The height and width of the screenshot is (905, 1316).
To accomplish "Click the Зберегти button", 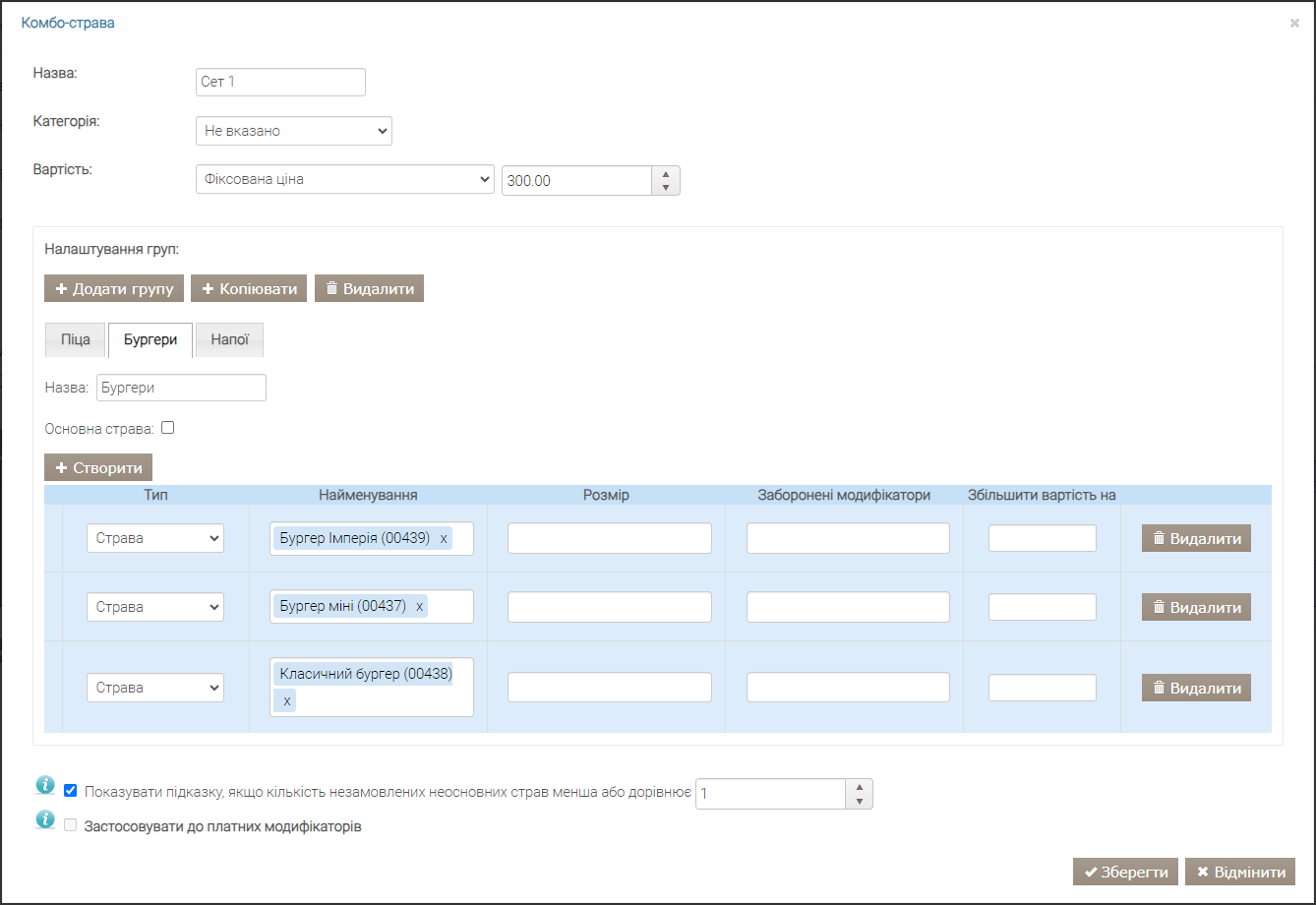I will [x=1125, y=872].
